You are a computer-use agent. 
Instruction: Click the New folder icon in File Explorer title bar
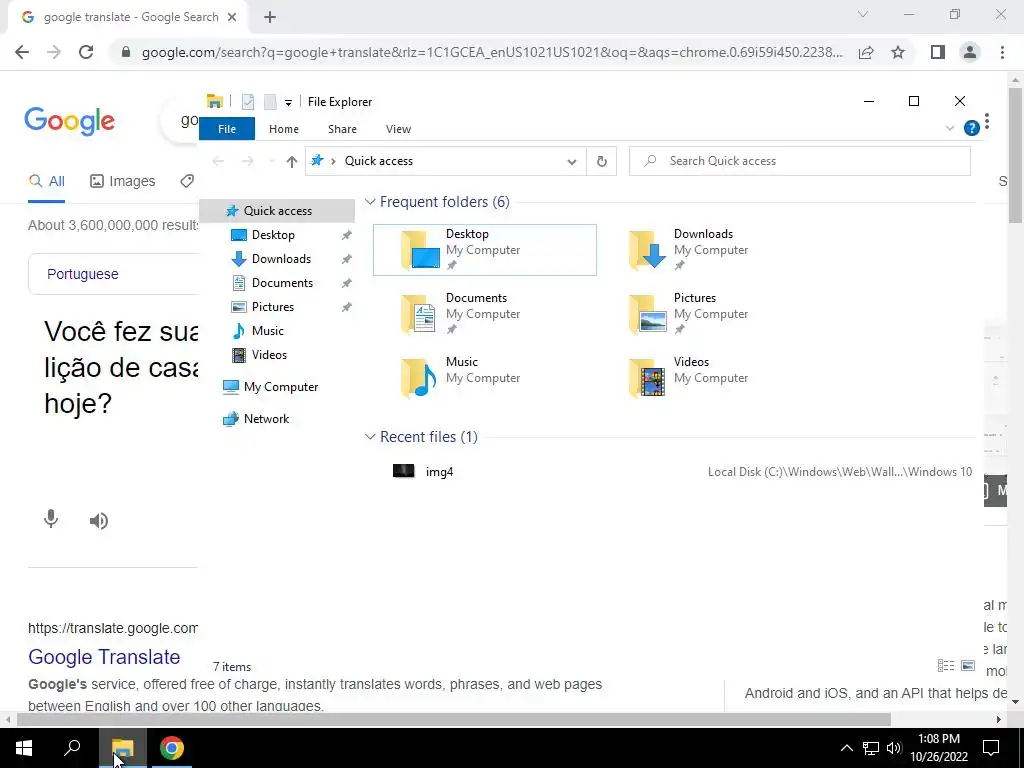tap(270, 102)
